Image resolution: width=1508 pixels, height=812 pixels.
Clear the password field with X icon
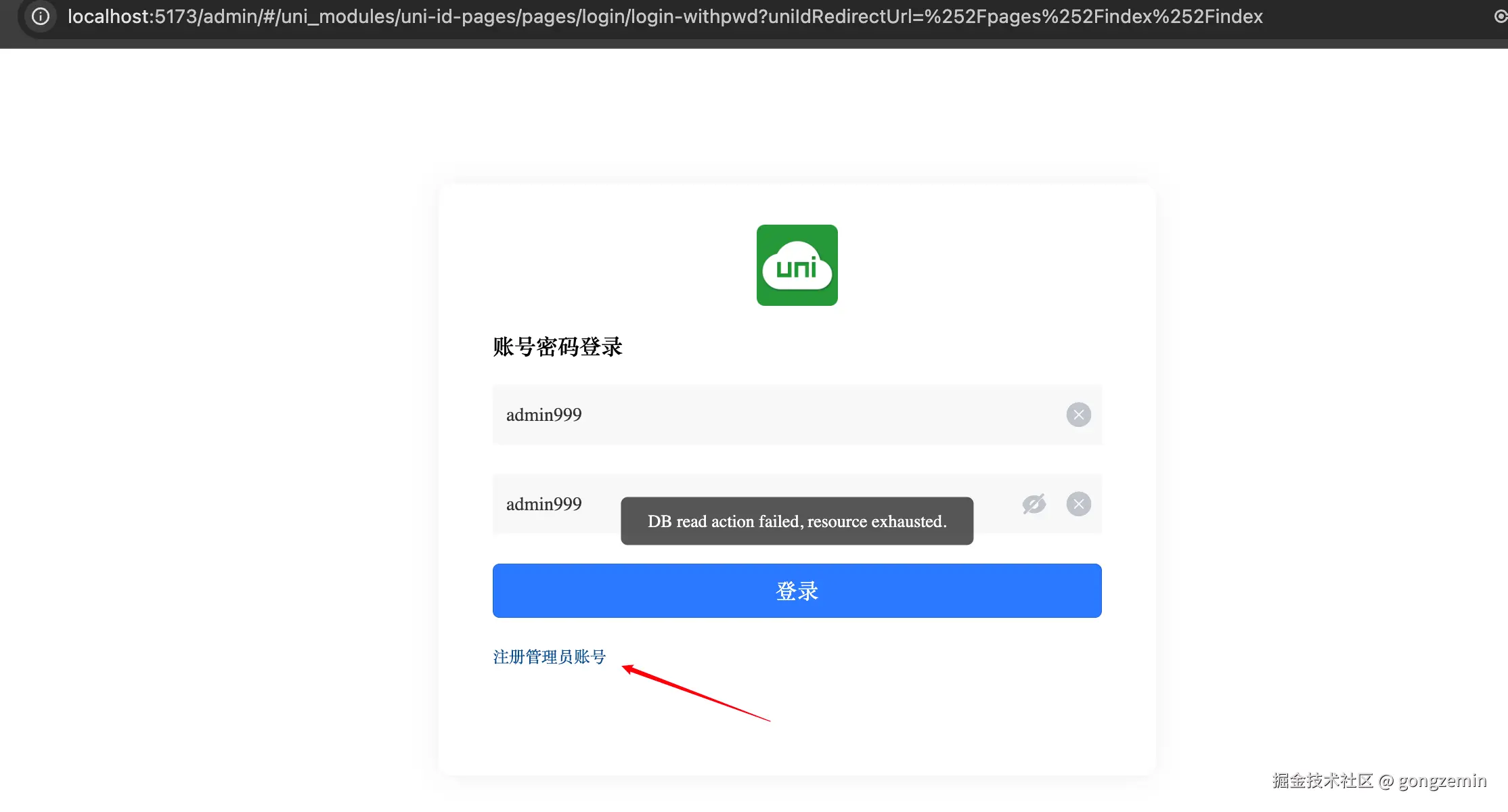click(1078, 504)
